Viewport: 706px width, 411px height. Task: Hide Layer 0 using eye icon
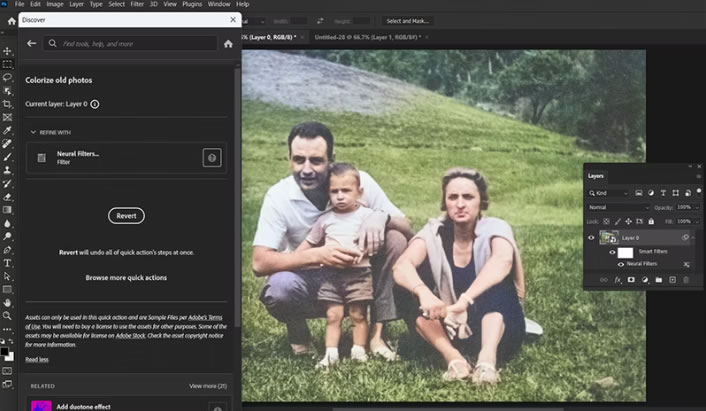[591, 237]
